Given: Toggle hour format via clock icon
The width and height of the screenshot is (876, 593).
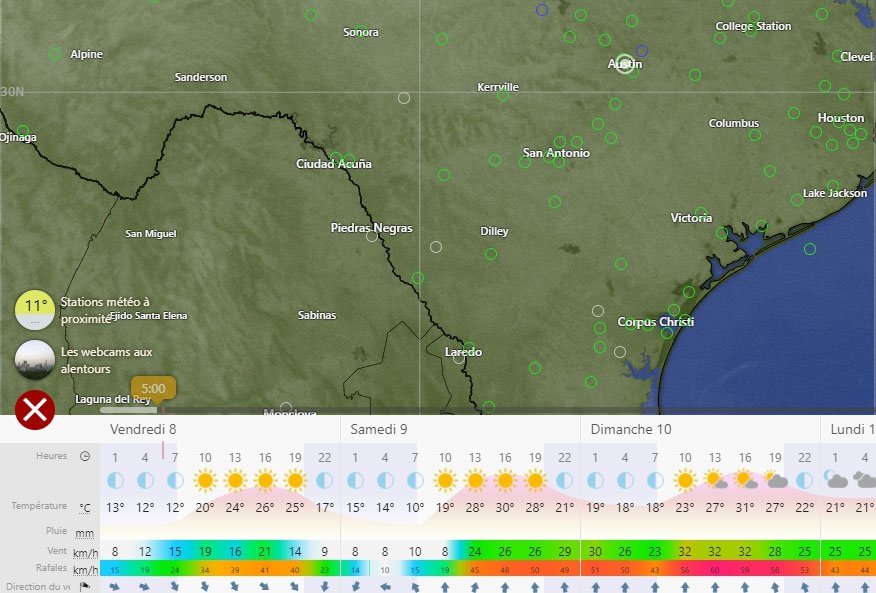Looking at the screenshot, I should (85, 456).
